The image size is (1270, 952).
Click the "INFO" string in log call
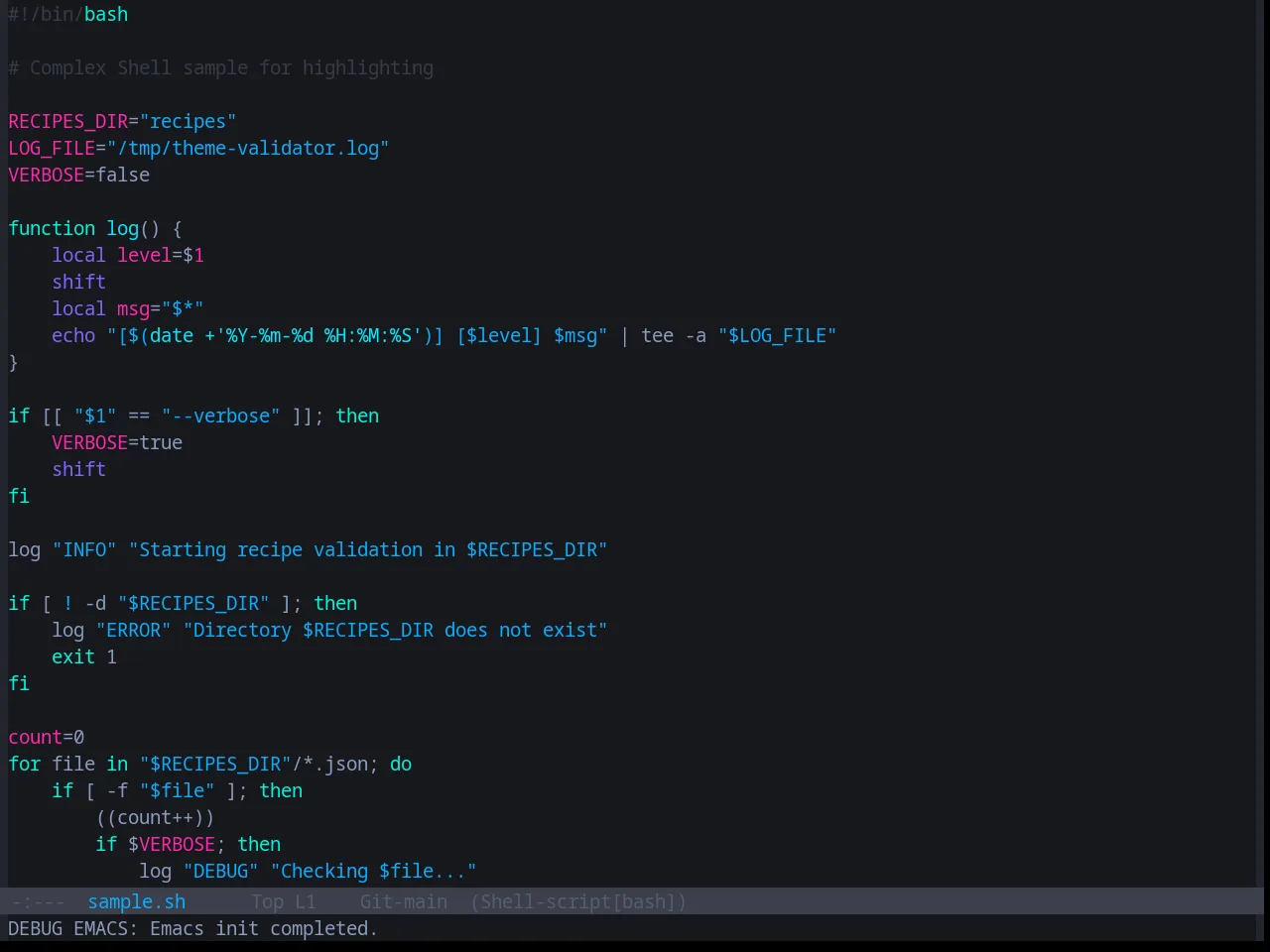[x=84, y=549]
